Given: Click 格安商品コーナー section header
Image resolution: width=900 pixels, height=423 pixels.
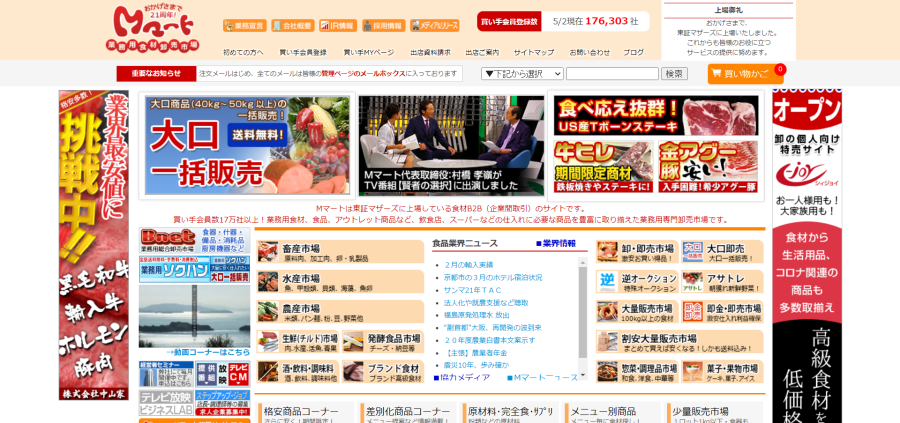Looking at the screenshot, I should click(301, 411).
